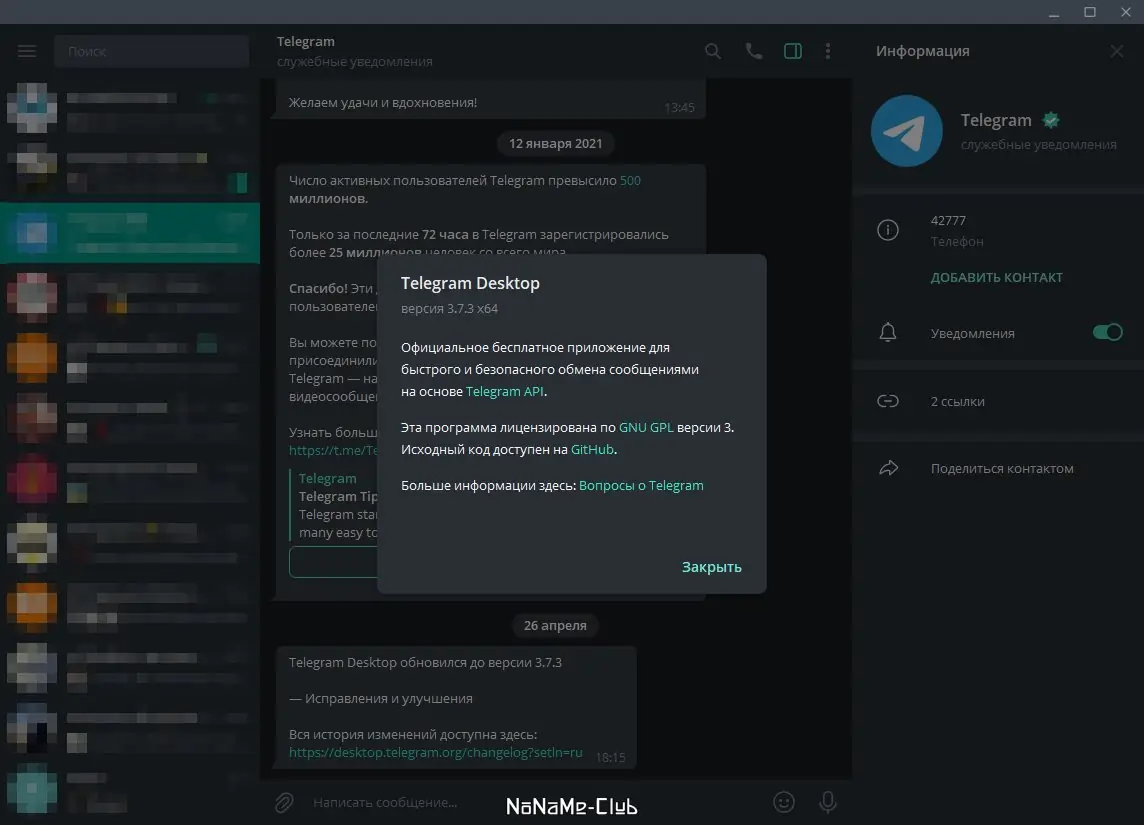Click the версия 3.7.3 x64 text
The width and height of the screenshot is (1144, 825).
(449, 309)
